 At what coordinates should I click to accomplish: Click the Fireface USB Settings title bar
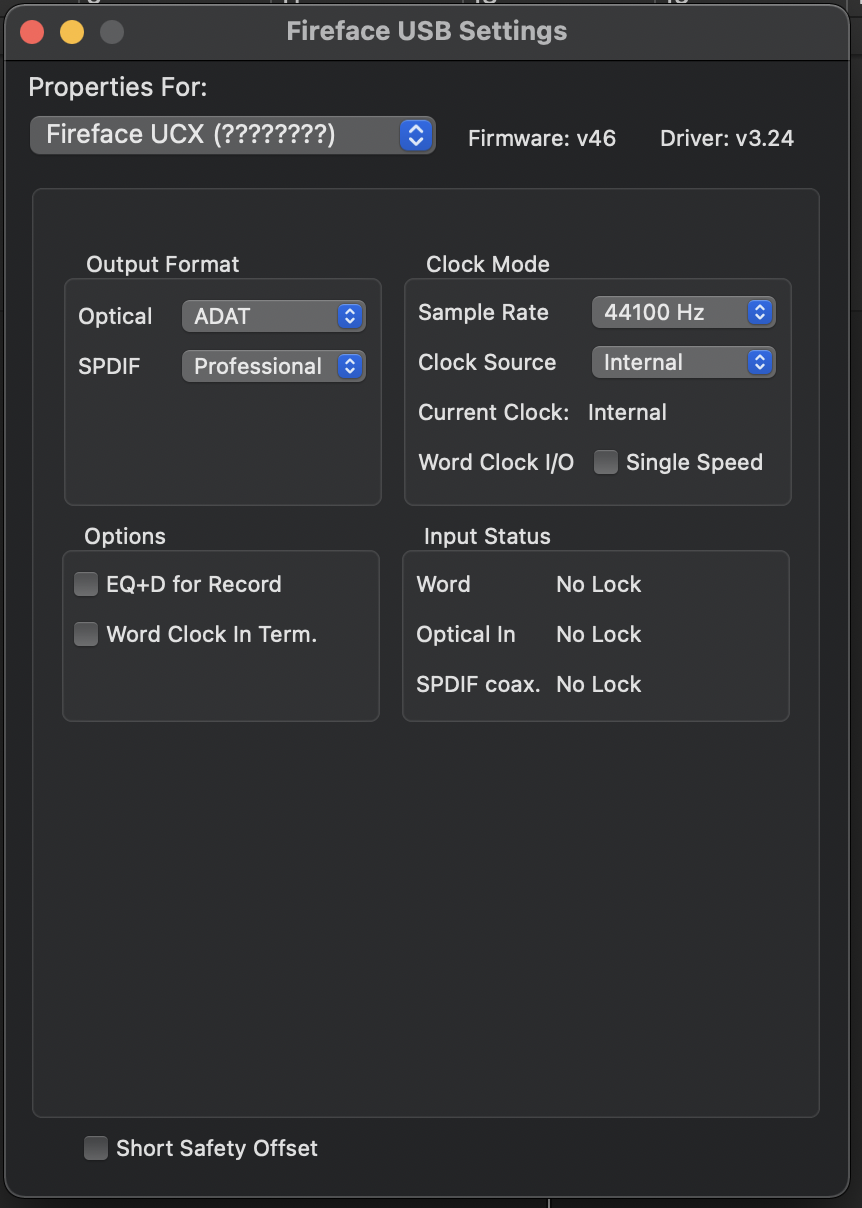[427, 31]
